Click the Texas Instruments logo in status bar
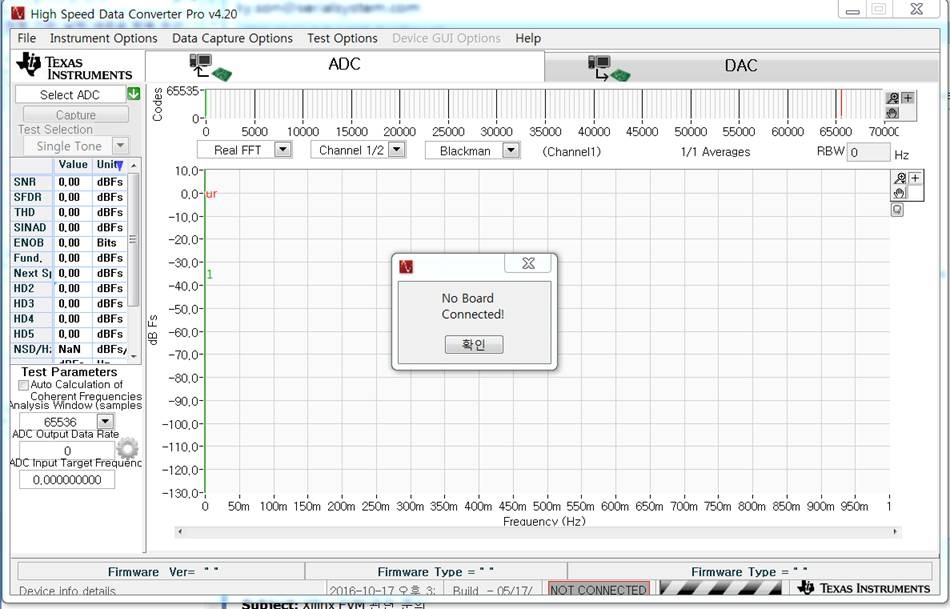 point(863,588)
